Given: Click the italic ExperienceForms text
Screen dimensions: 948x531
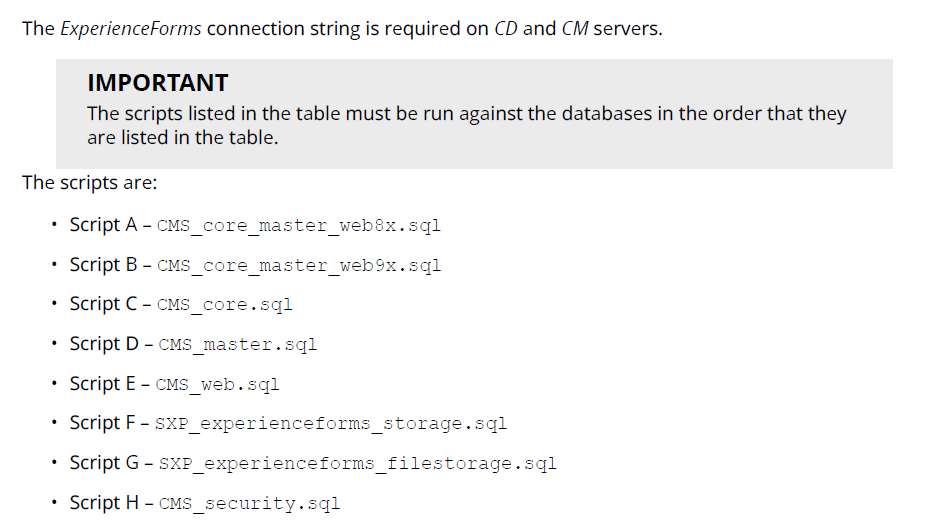Looking at the screenshot, I should coord(131,28).
